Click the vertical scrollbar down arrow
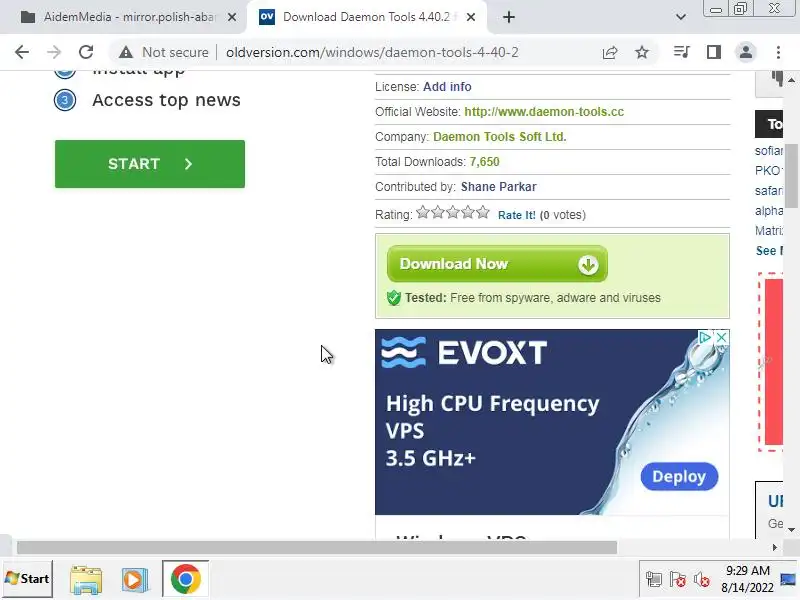Image resolution: width=800 pixels, height=600 pixels. click(x=791, y=530)
